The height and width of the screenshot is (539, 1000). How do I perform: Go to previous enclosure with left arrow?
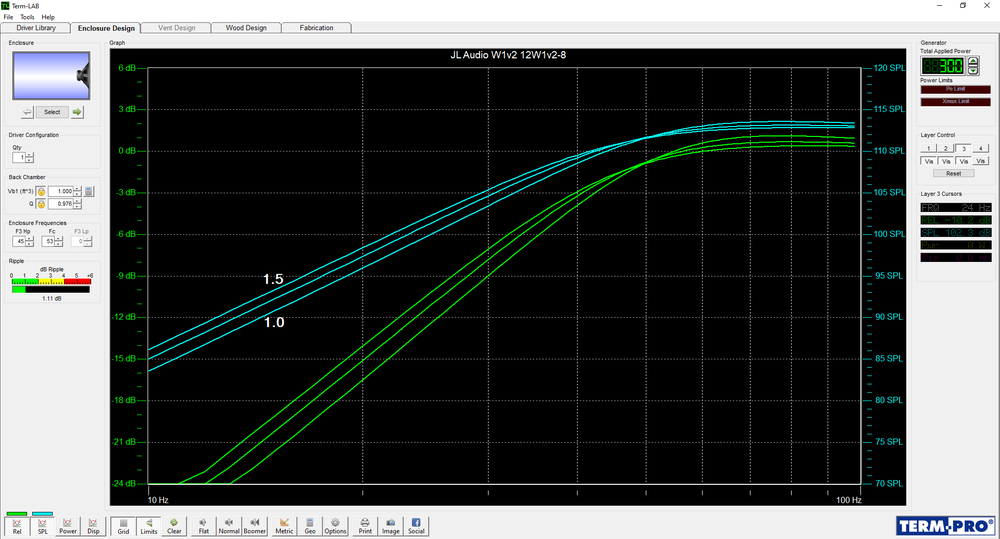(x=27, y=112)
